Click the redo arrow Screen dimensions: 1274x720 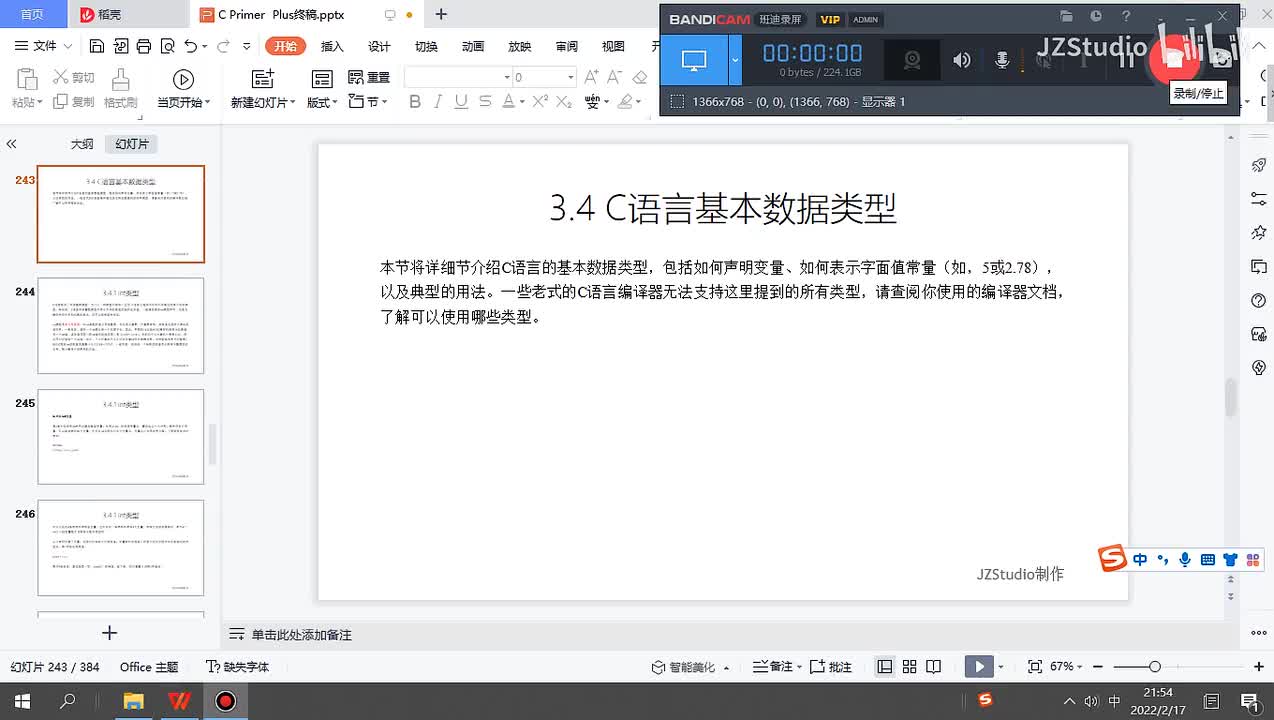pos(223,46)
